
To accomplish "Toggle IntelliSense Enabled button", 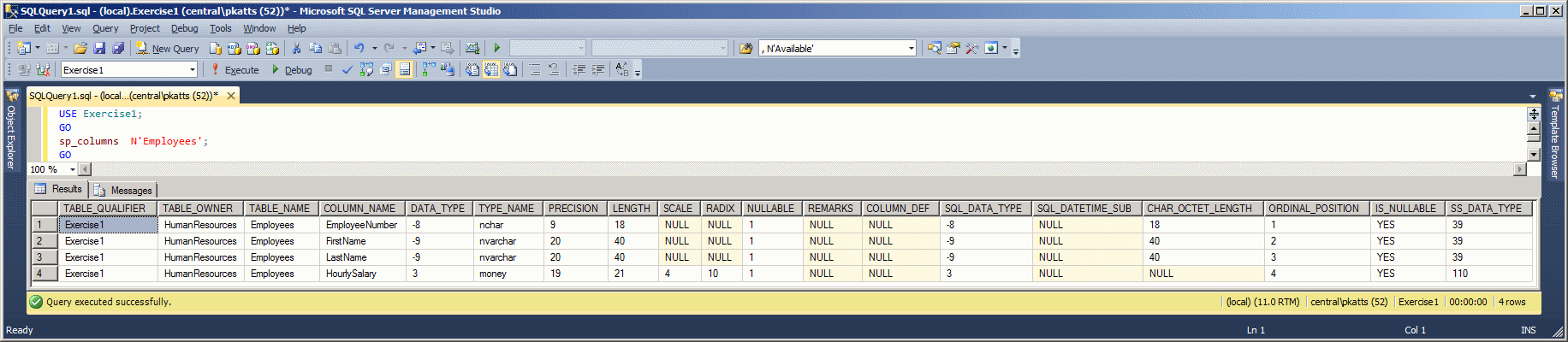I will click(x=404, y=69).
